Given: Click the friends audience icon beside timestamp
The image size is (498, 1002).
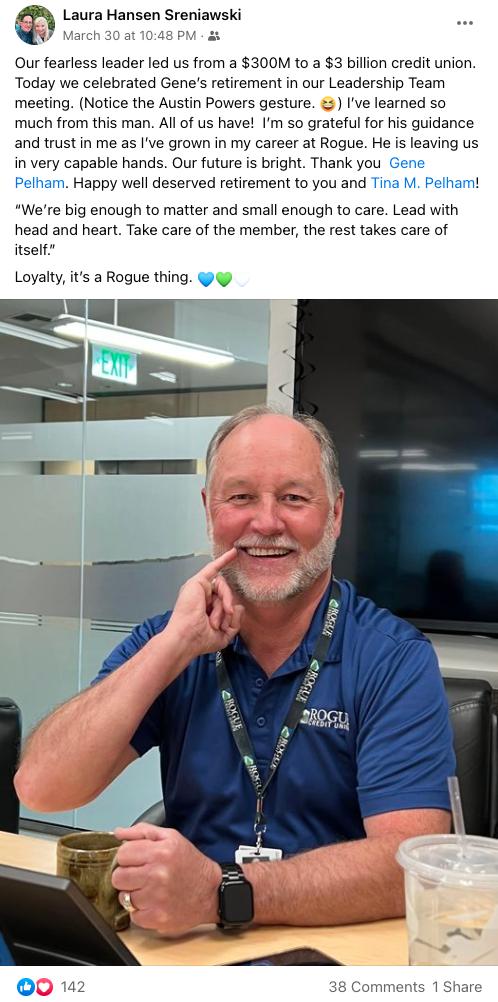Looking at the screenshot, I should (x=214, y=36).
